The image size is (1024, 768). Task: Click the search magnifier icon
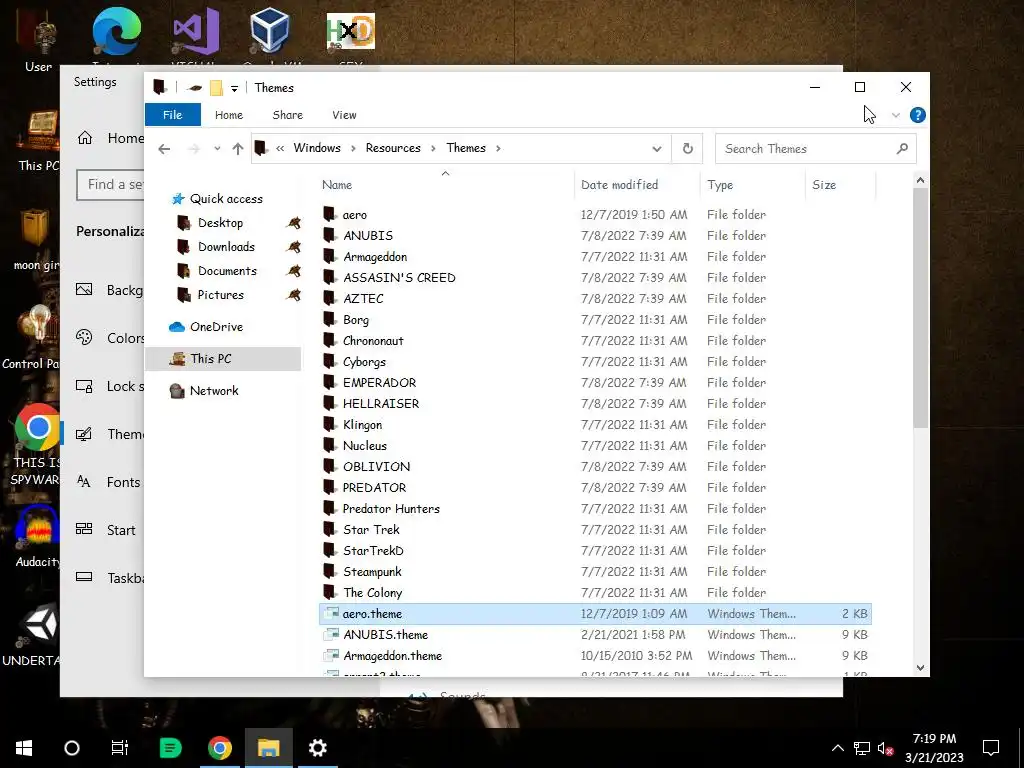coord(903,148)
